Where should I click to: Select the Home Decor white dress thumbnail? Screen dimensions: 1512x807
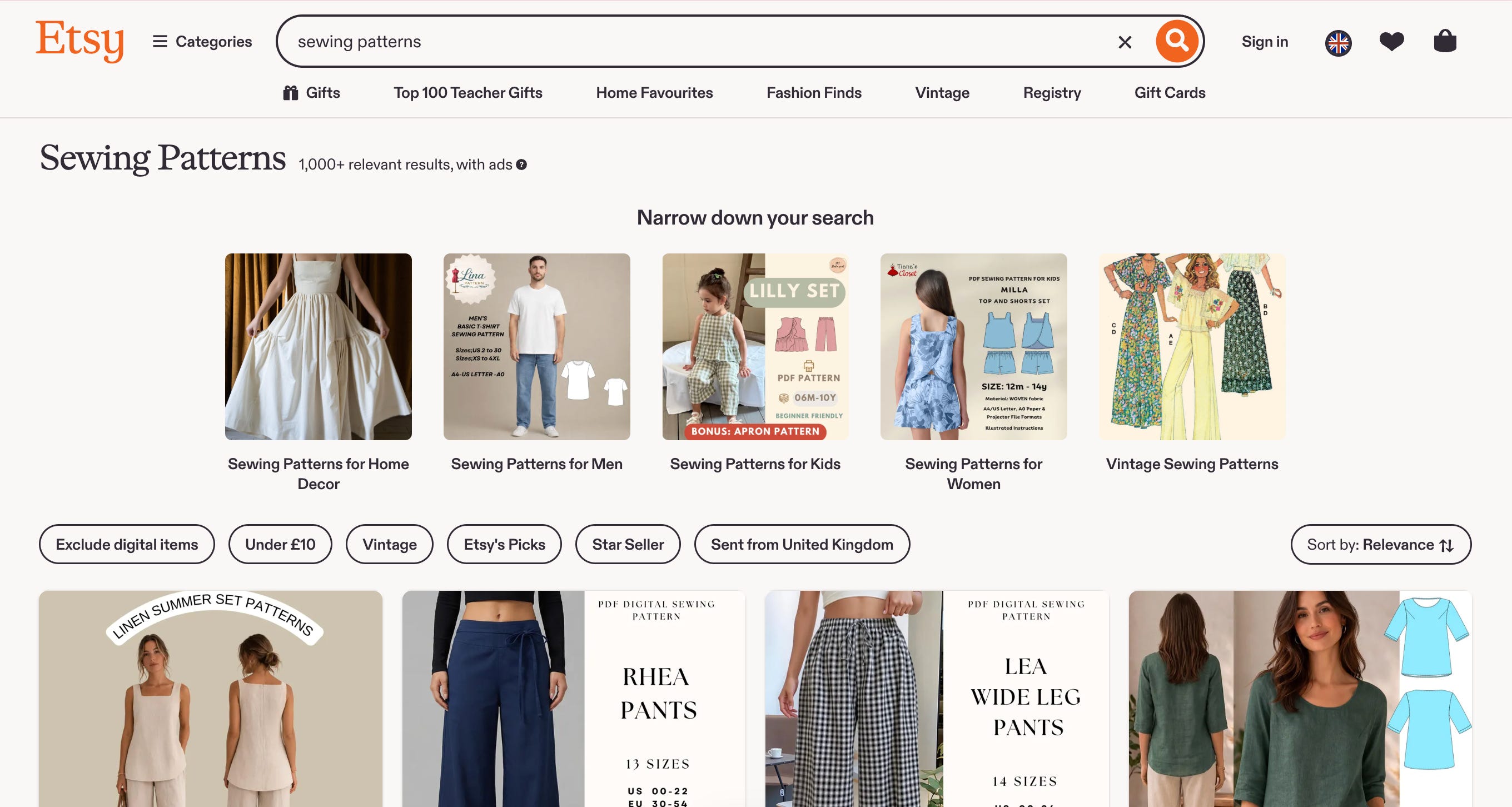[x=318, y=347]
